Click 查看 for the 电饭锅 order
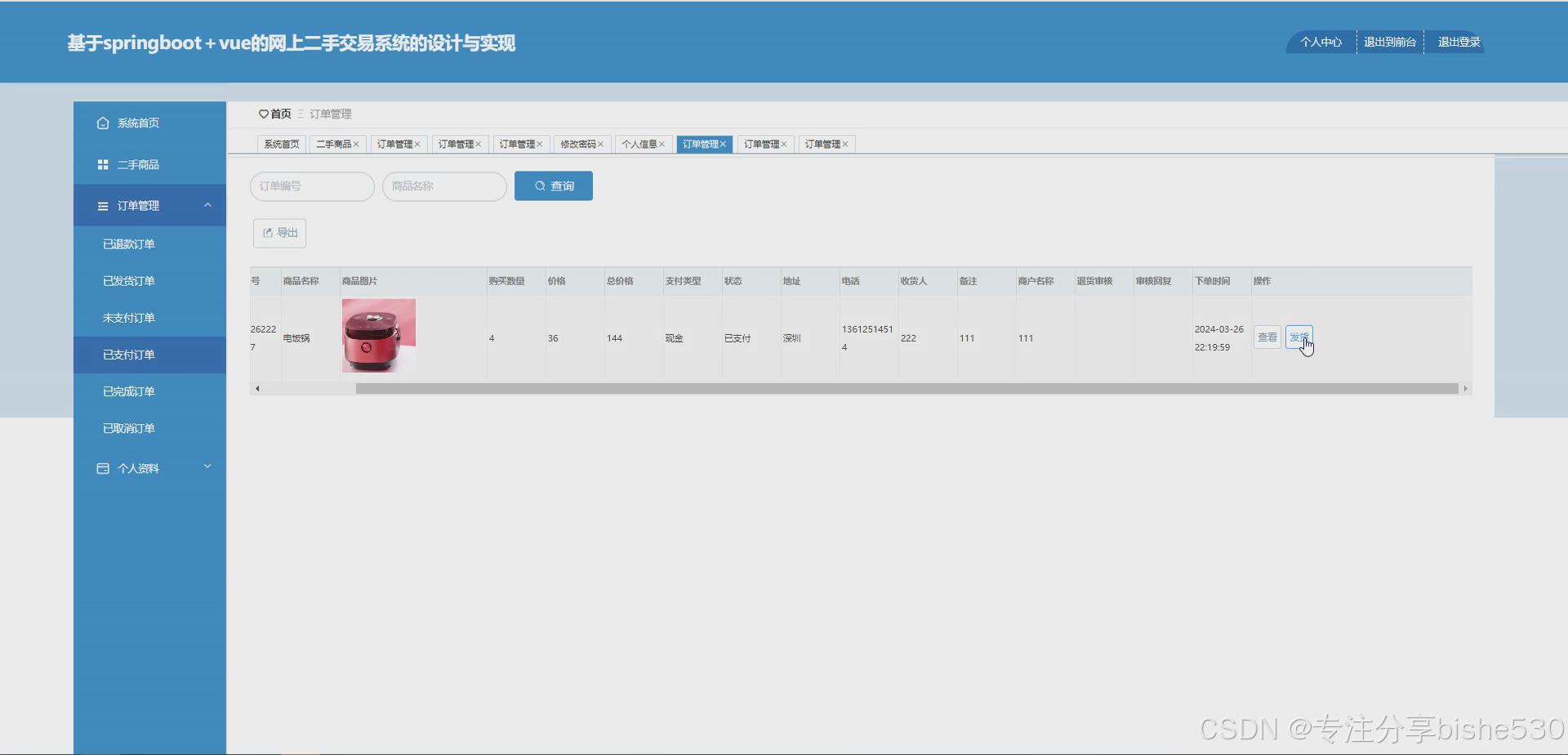This screenshot has width=1568, height=755. (1267, 337)
